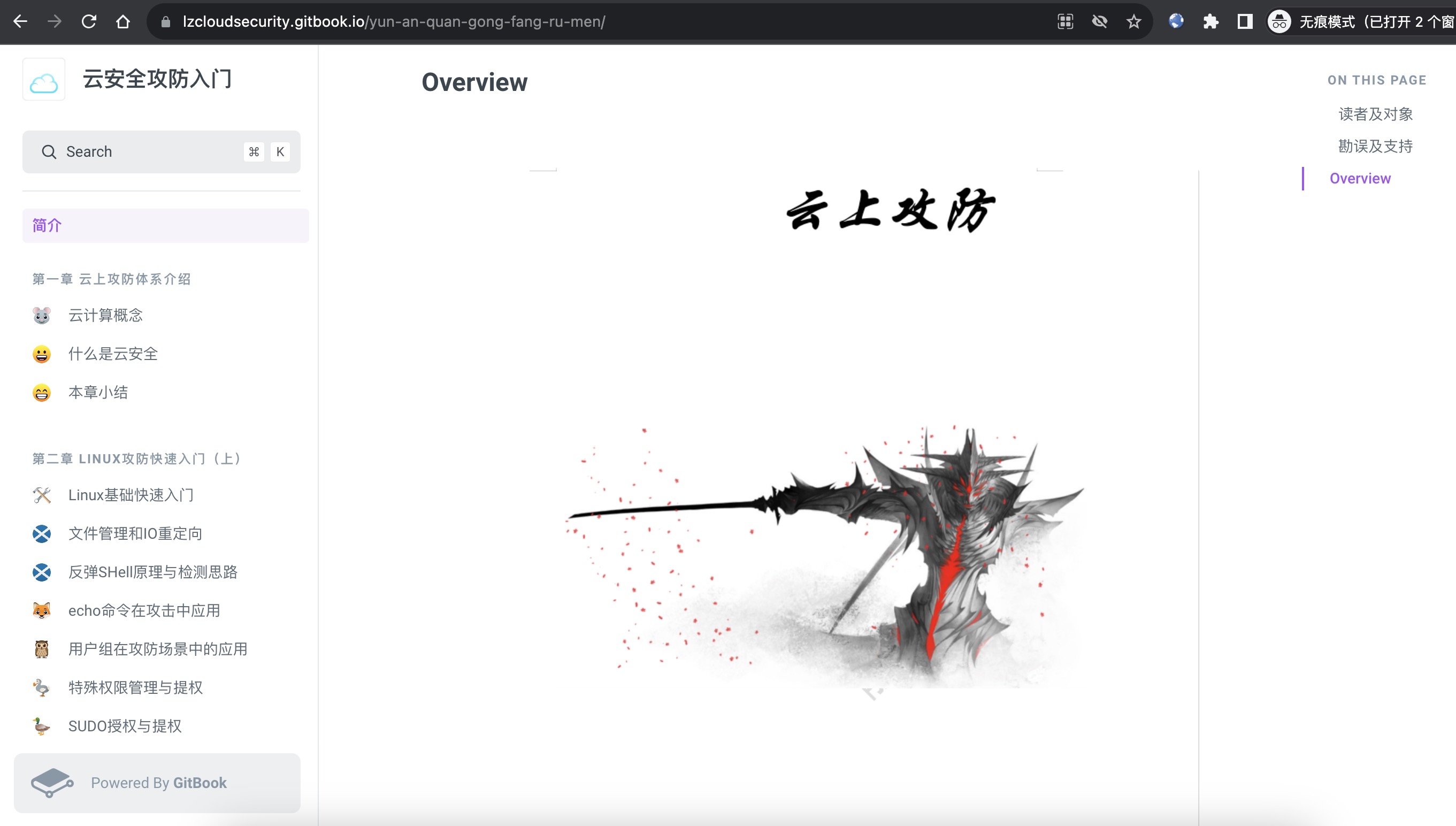The image size is (1456, 826).
Task: Jump to 勘误及支持 section
Action: 1375,147
